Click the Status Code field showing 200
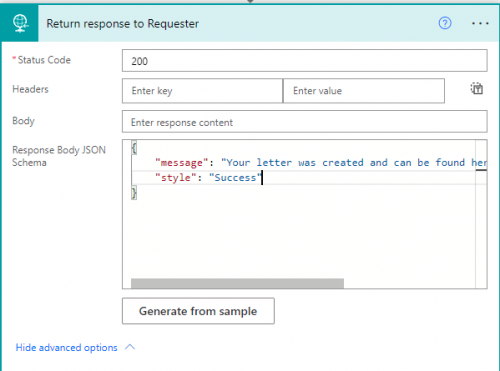Viewport: 500px width, 371px height. pos(305,61)
